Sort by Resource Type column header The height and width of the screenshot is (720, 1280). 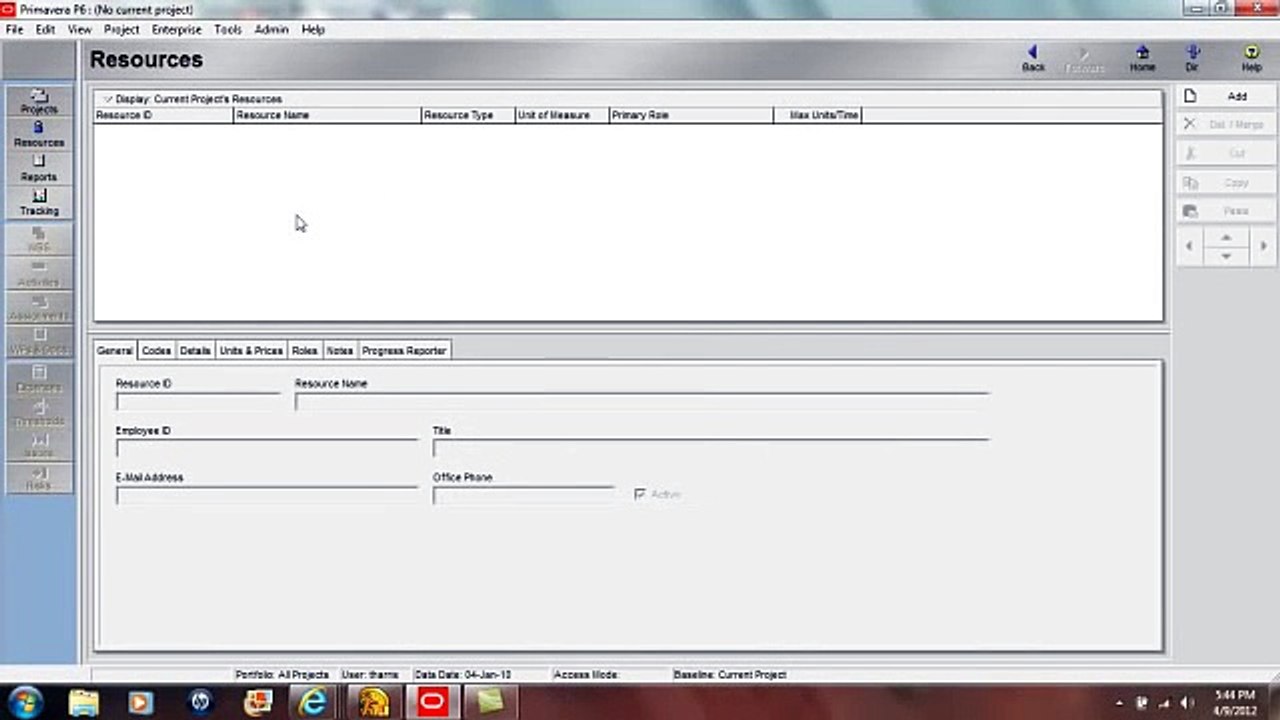(468, 115)
